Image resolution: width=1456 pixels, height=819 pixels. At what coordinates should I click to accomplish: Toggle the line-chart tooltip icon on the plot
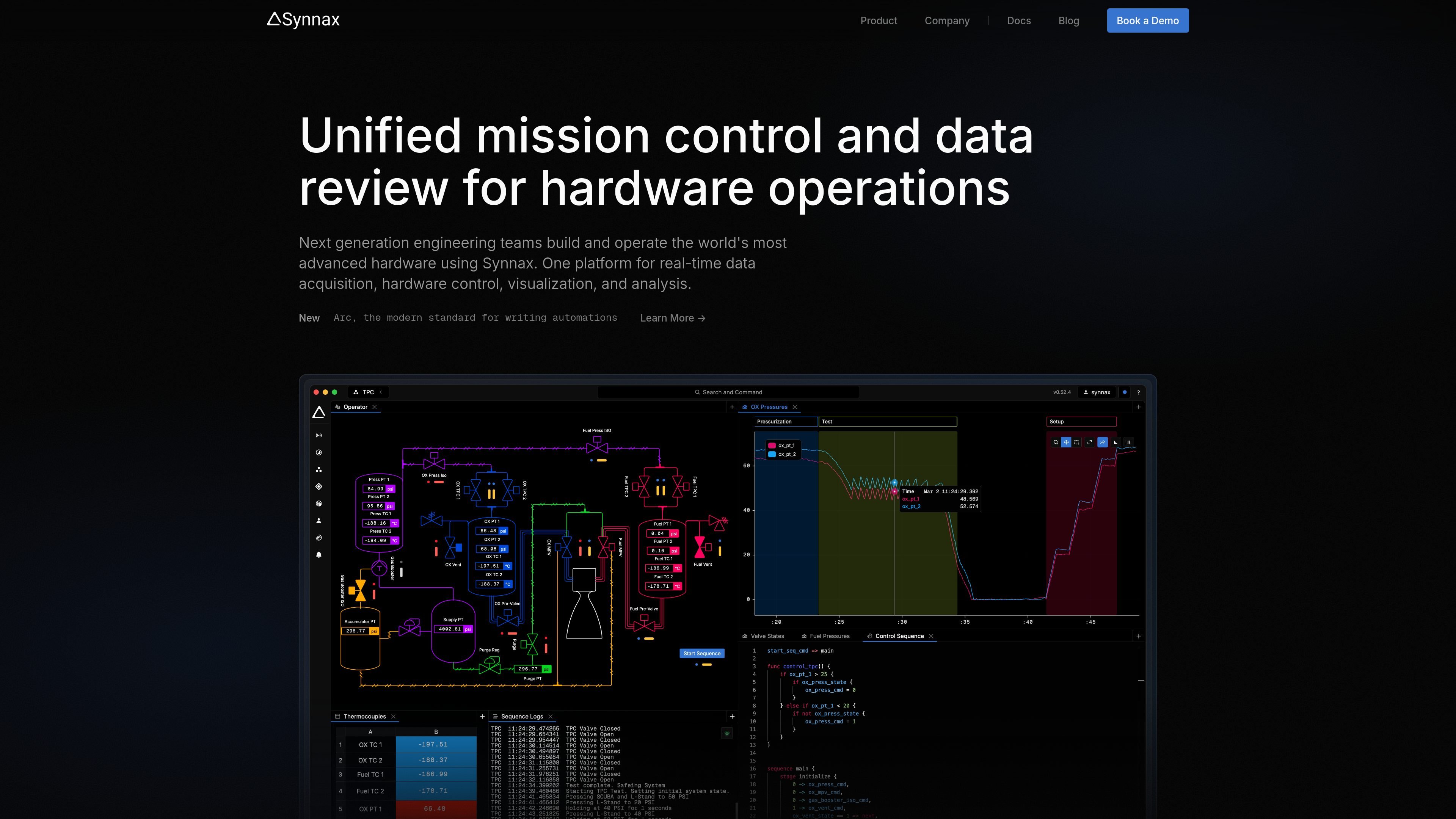point(1102,442)
